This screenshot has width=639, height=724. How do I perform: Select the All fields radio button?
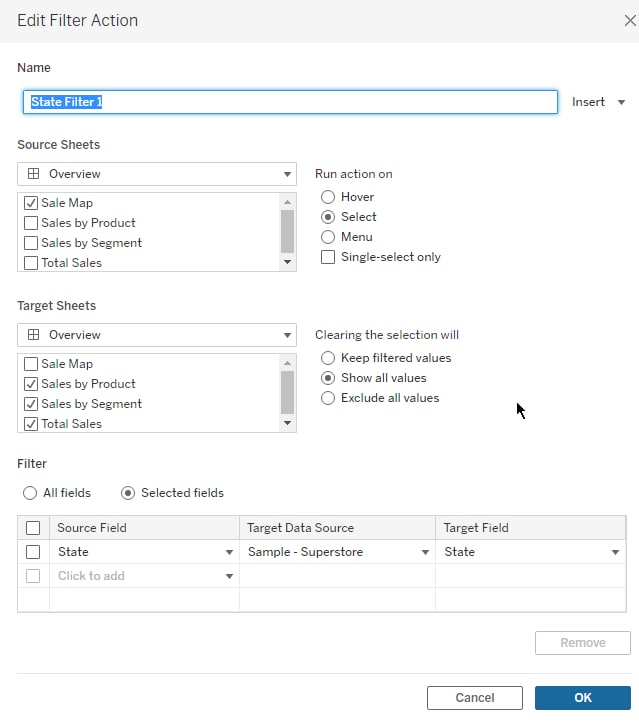point(30,493)
